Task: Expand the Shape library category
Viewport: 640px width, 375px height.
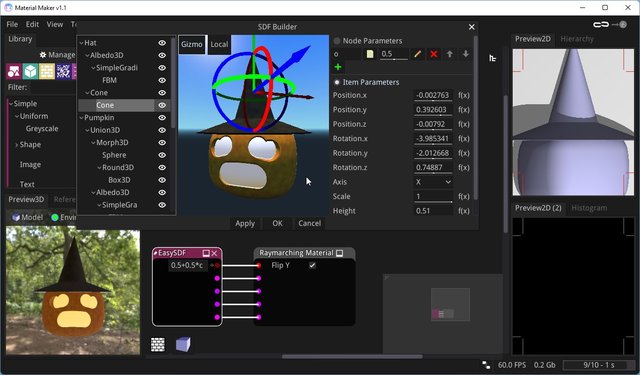Action: coord(16,144)
